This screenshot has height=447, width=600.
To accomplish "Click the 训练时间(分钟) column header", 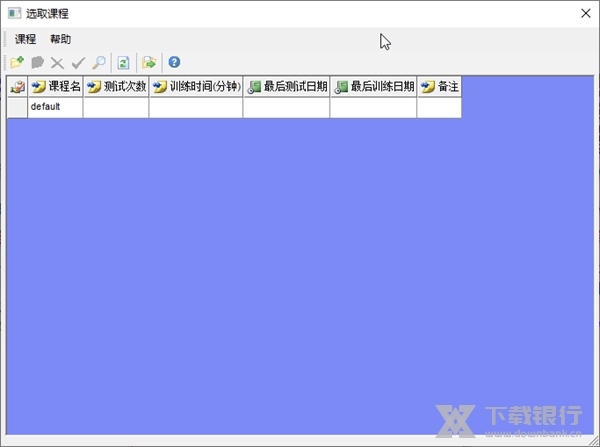I will click(x=196, y=87).
